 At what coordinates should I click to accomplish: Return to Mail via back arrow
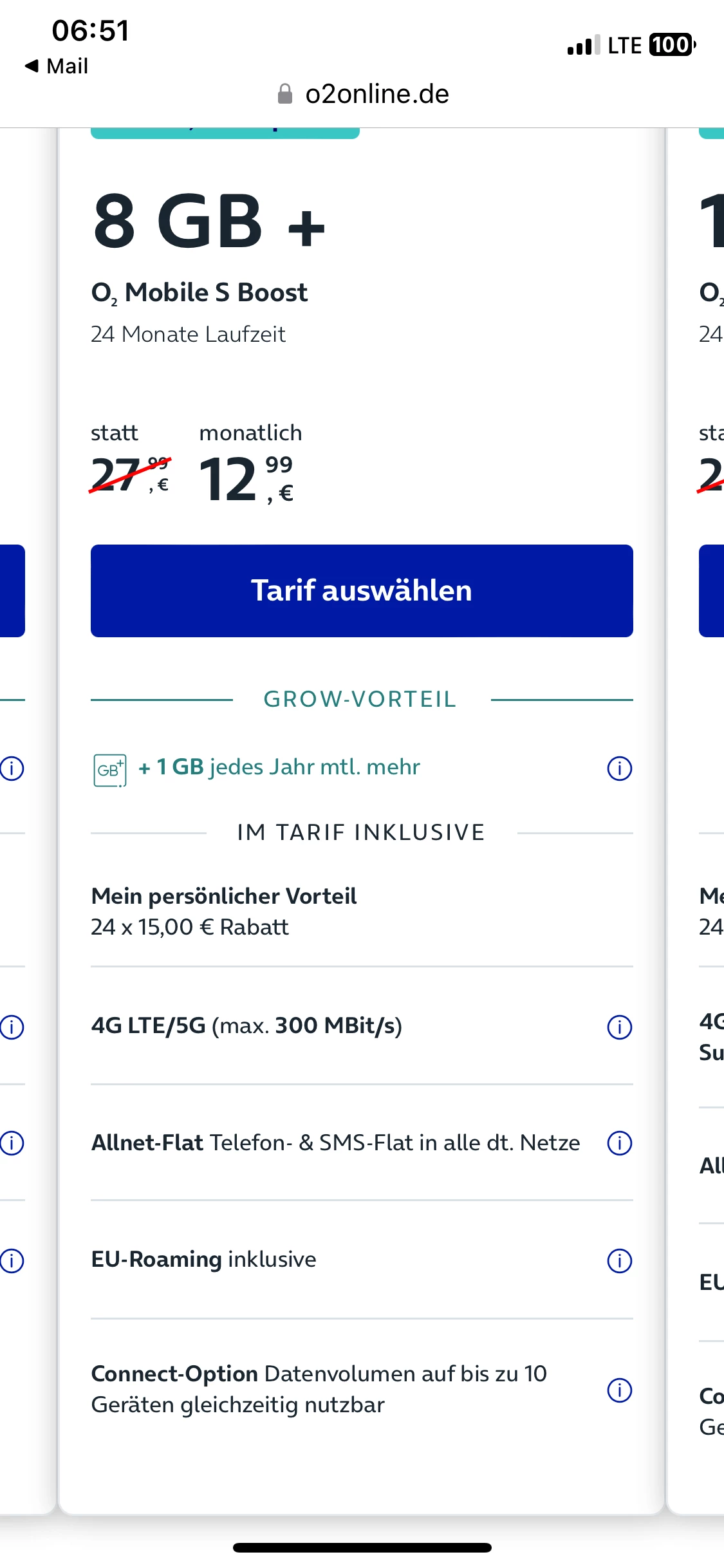click(57, 66)
